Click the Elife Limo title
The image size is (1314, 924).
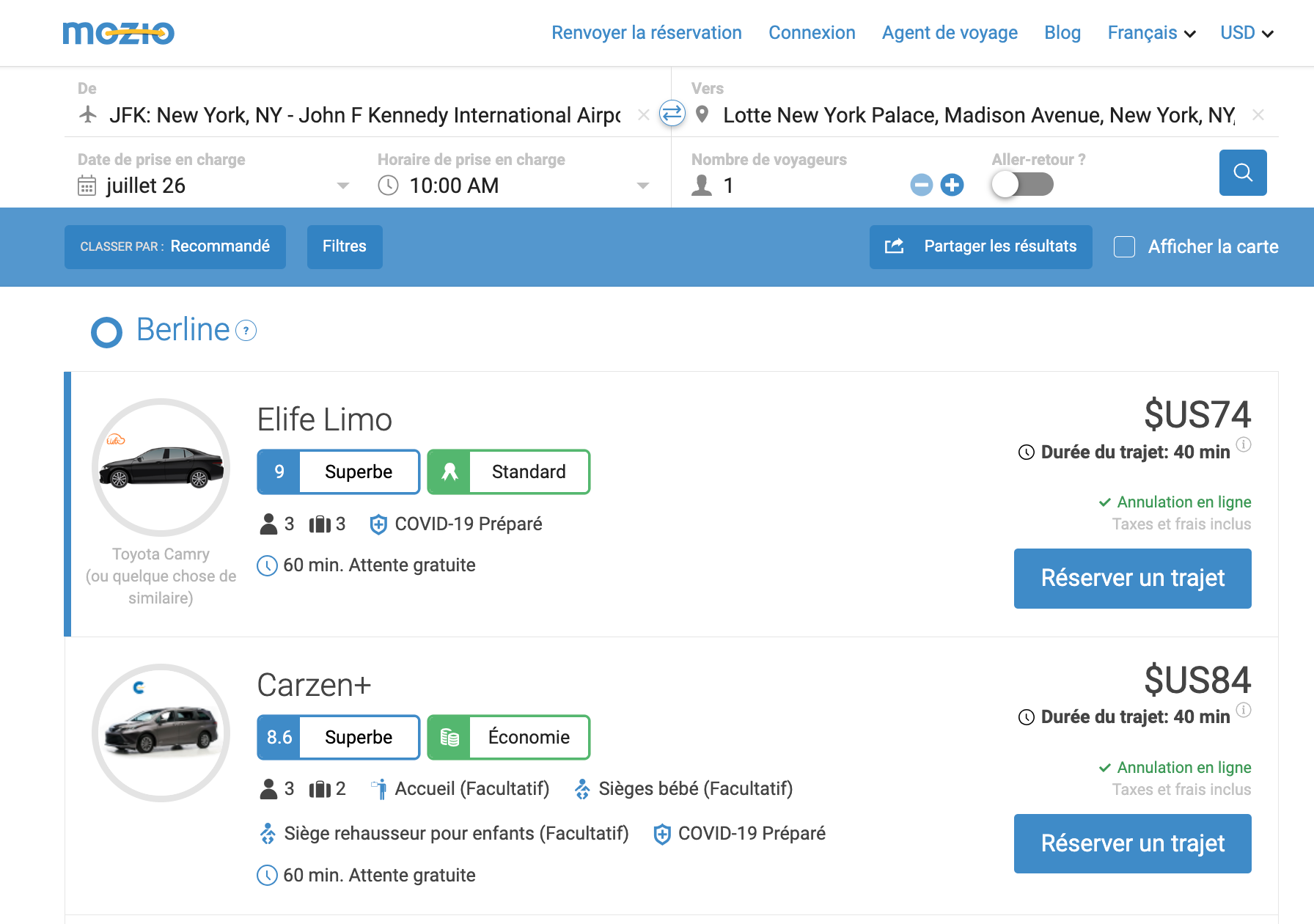[x=325, y=420]
